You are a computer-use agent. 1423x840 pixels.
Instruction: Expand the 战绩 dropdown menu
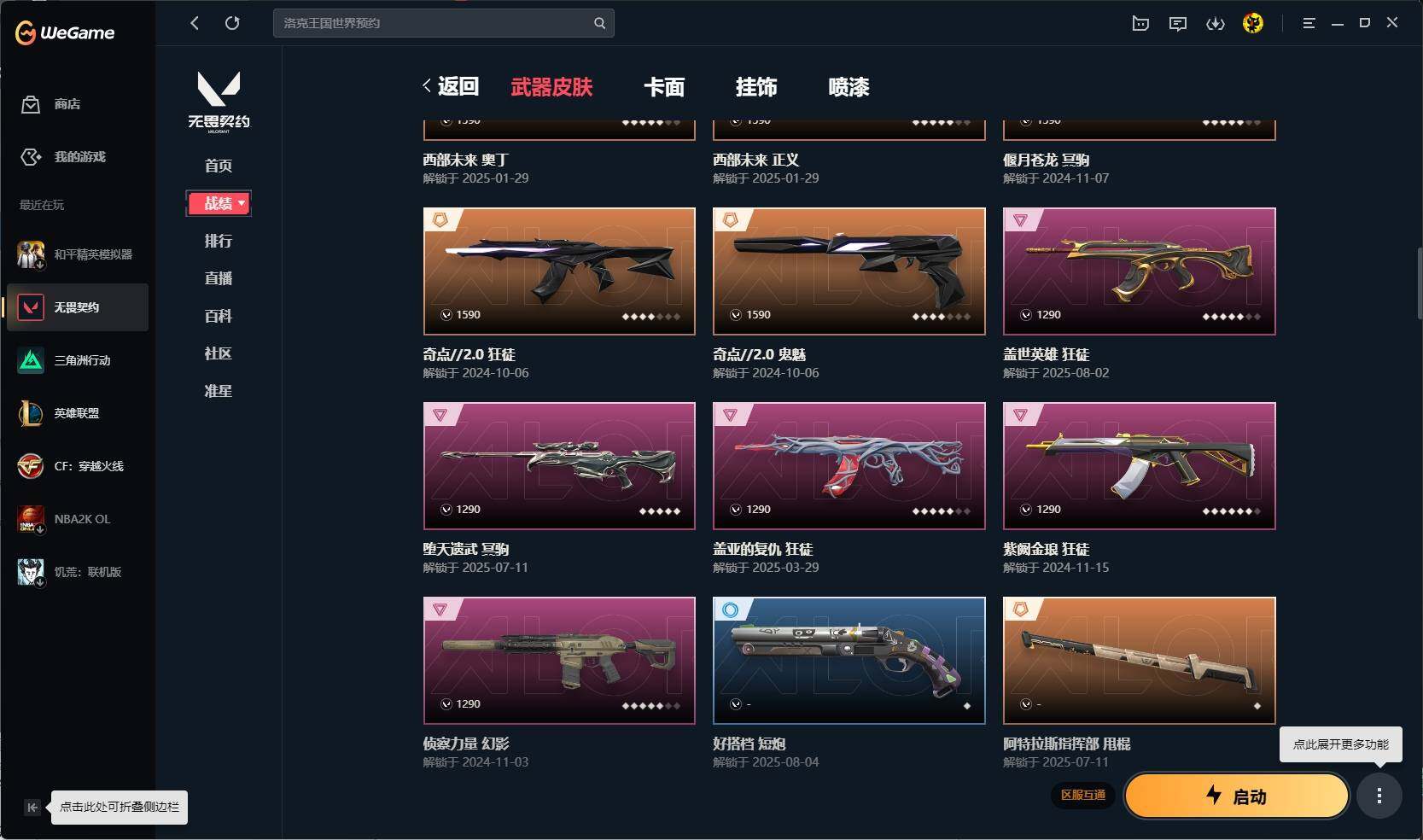tap(219, 203)
